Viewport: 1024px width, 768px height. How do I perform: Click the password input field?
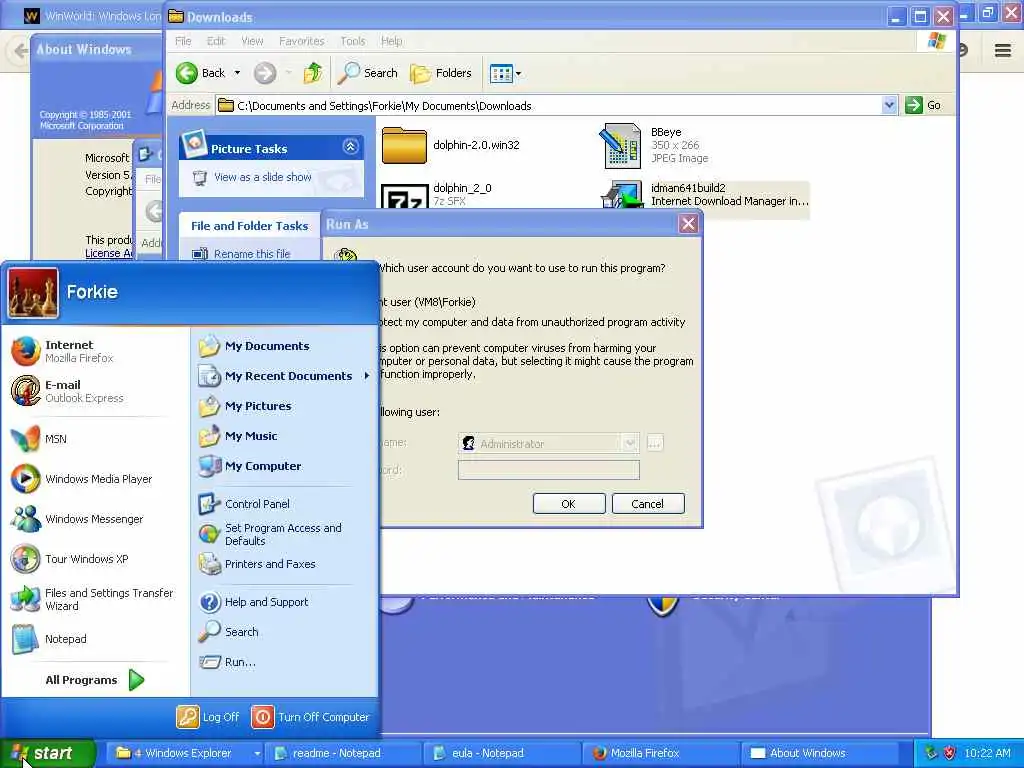click(549, 470)
